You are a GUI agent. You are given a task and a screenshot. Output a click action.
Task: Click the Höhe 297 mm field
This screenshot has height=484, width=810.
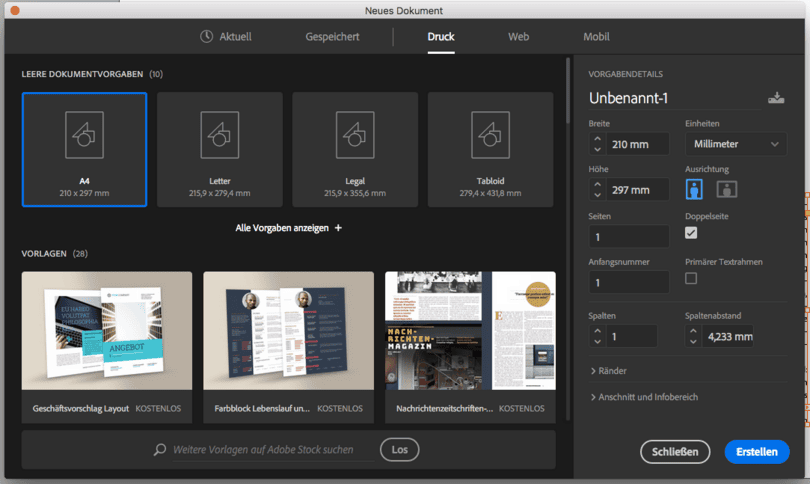click(637, 190)
